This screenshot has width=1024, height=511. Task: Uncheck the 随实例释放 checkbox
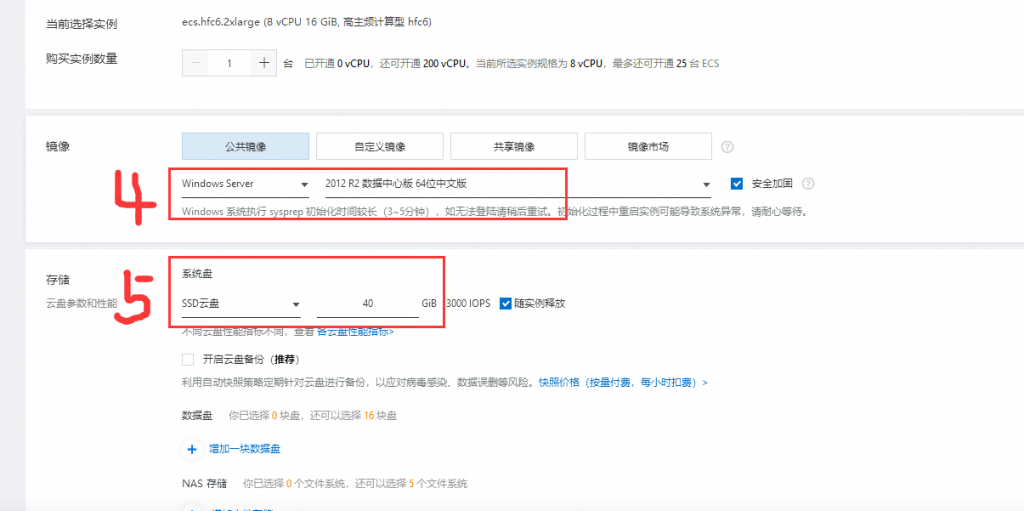(x=506, y=303)
